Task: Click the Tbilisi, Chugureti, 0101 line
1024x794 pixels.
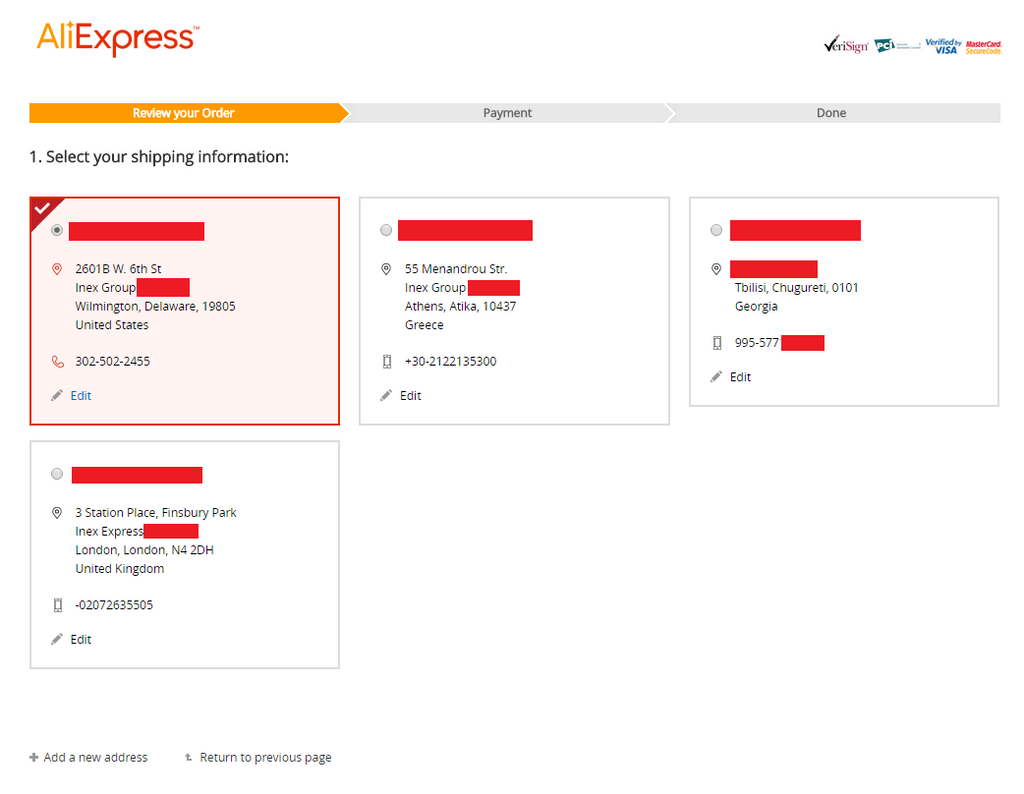Action: [x=797, y=288]
